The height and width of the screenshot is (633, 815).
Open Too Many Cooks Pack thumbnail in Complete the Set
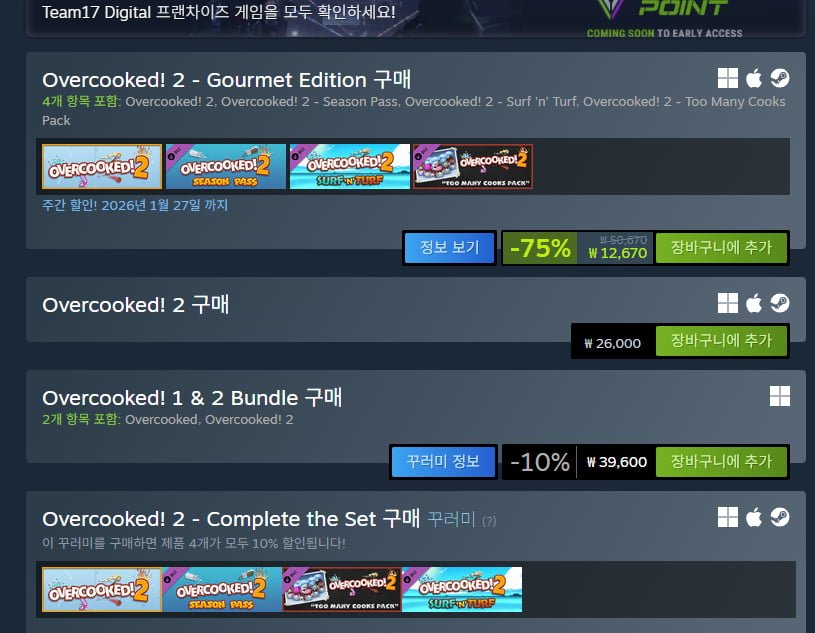(x=341, y=589)
